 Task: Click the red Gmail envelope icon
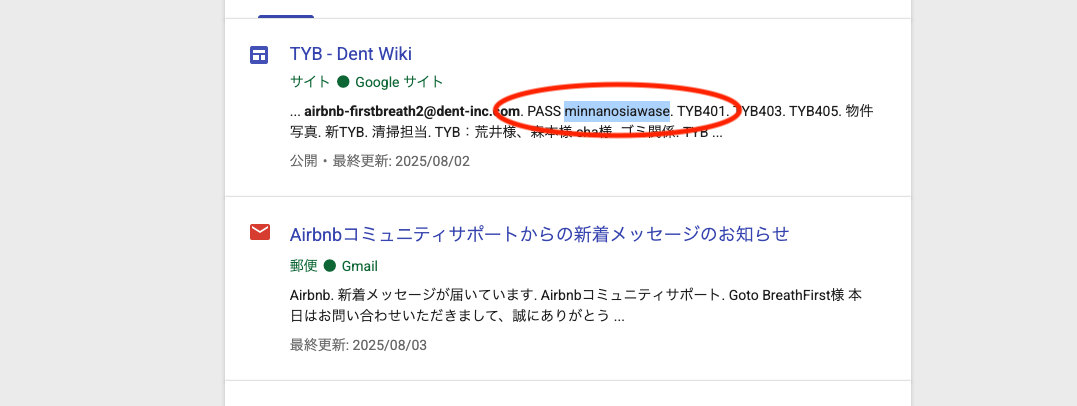pyautogui.click(x=260, y=233)
